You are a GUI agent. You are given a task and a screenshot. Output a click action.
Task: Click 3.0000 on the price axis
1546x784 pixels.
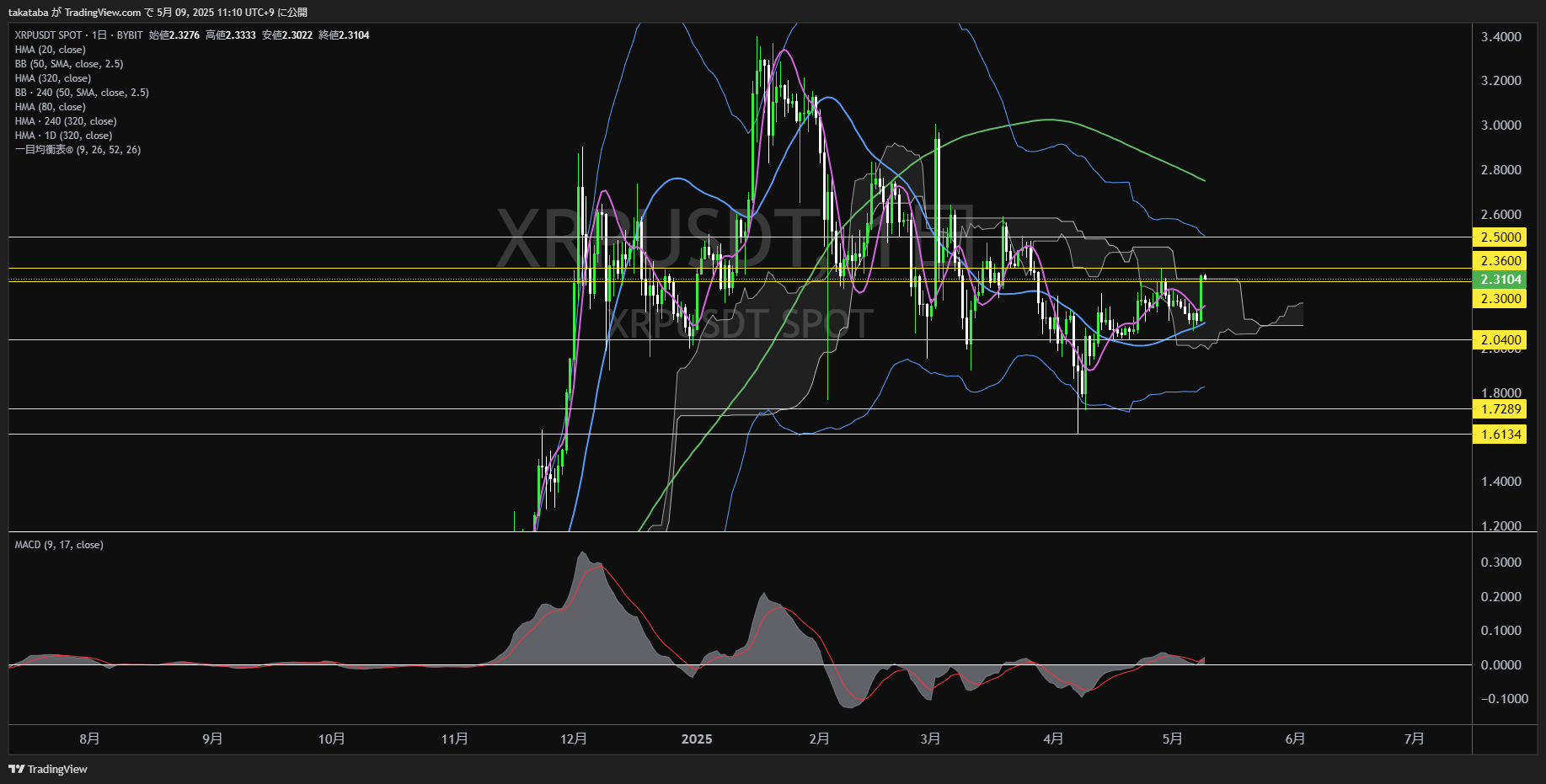point(1501,125)
